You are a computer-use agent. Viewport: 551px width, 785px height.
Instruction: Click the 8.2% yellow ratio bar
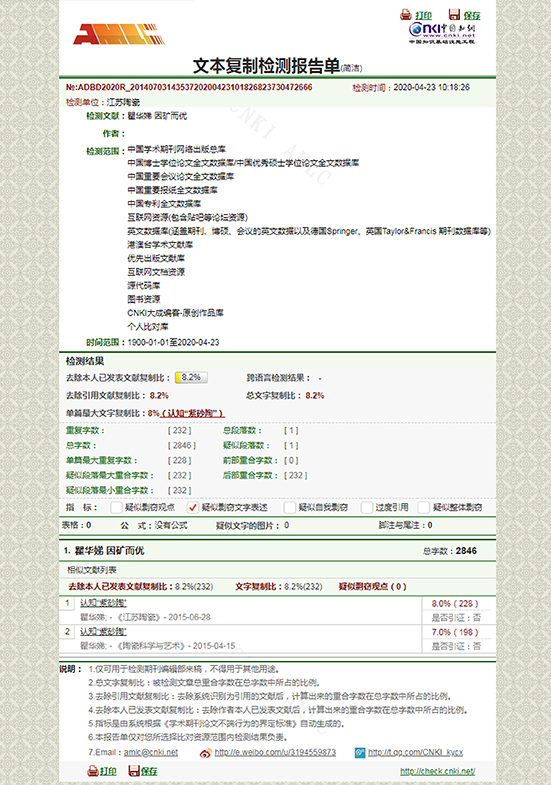[191, 377]
